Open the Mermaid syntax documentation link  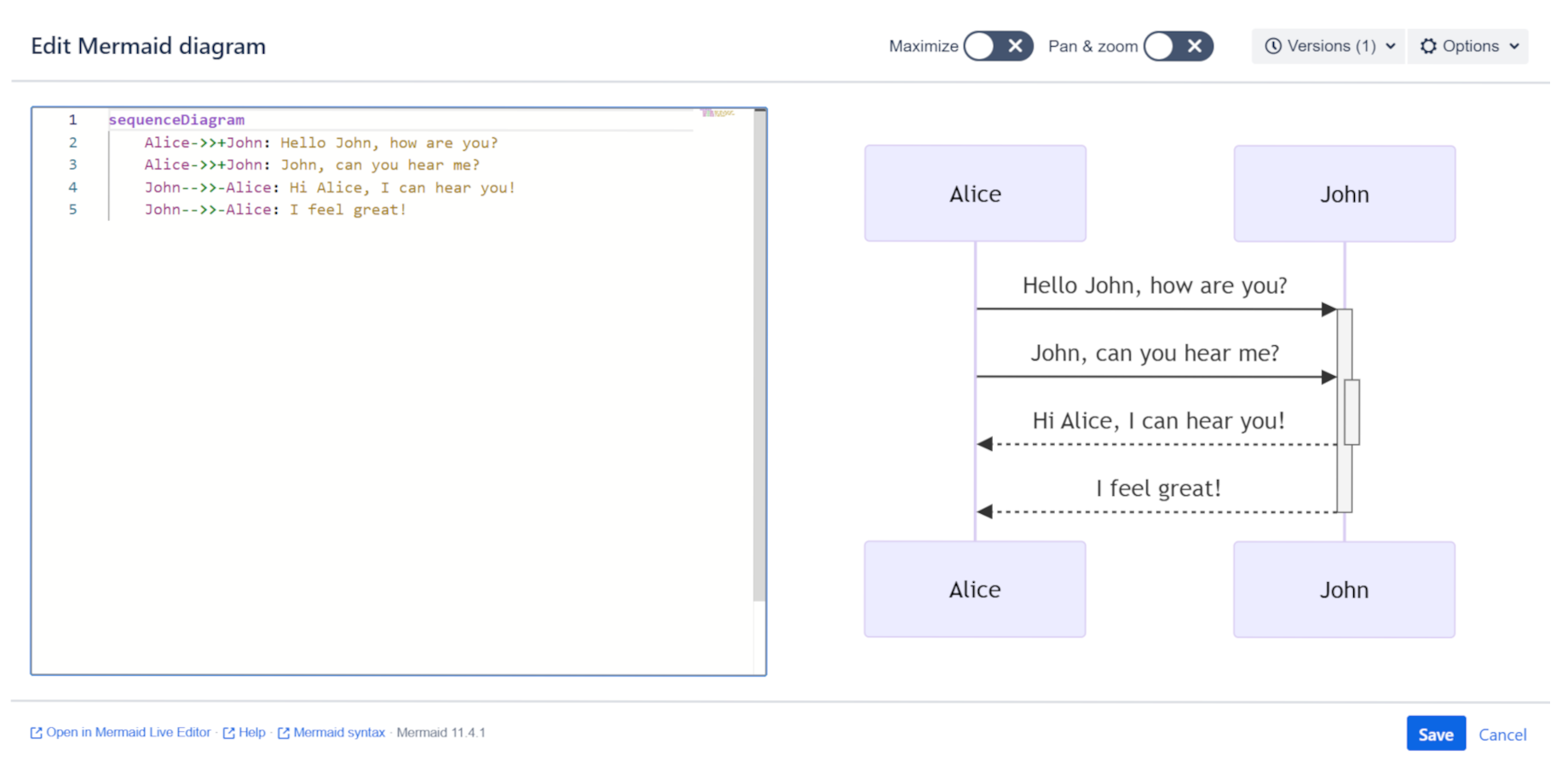338,732
